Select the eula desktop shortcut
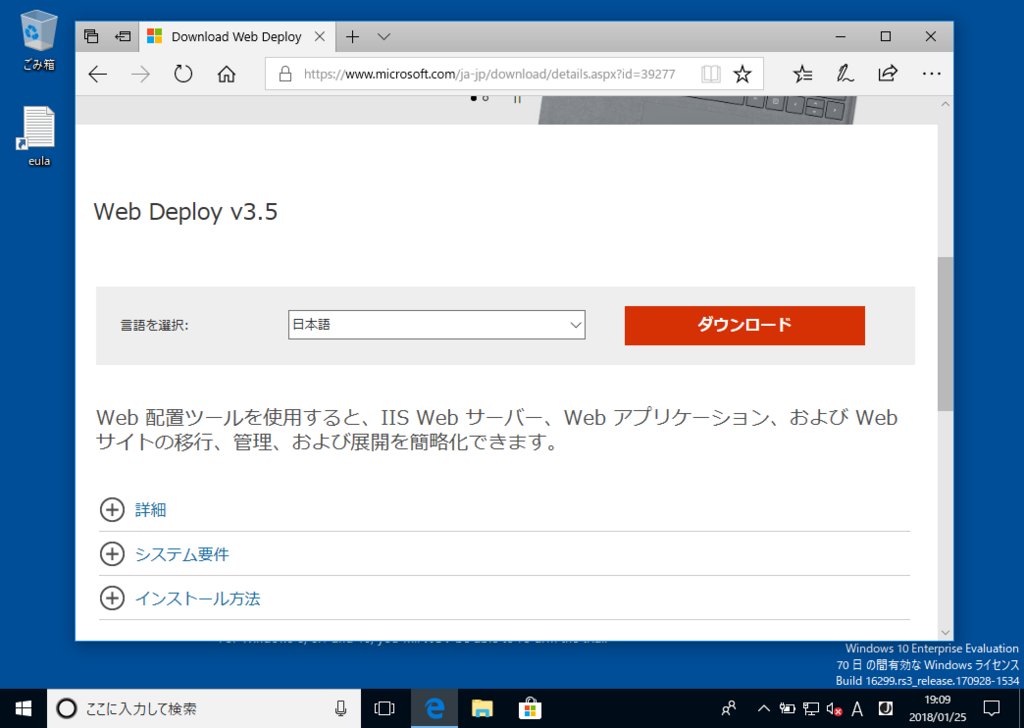Viewport: 1024px width, 728px height. 39,136
